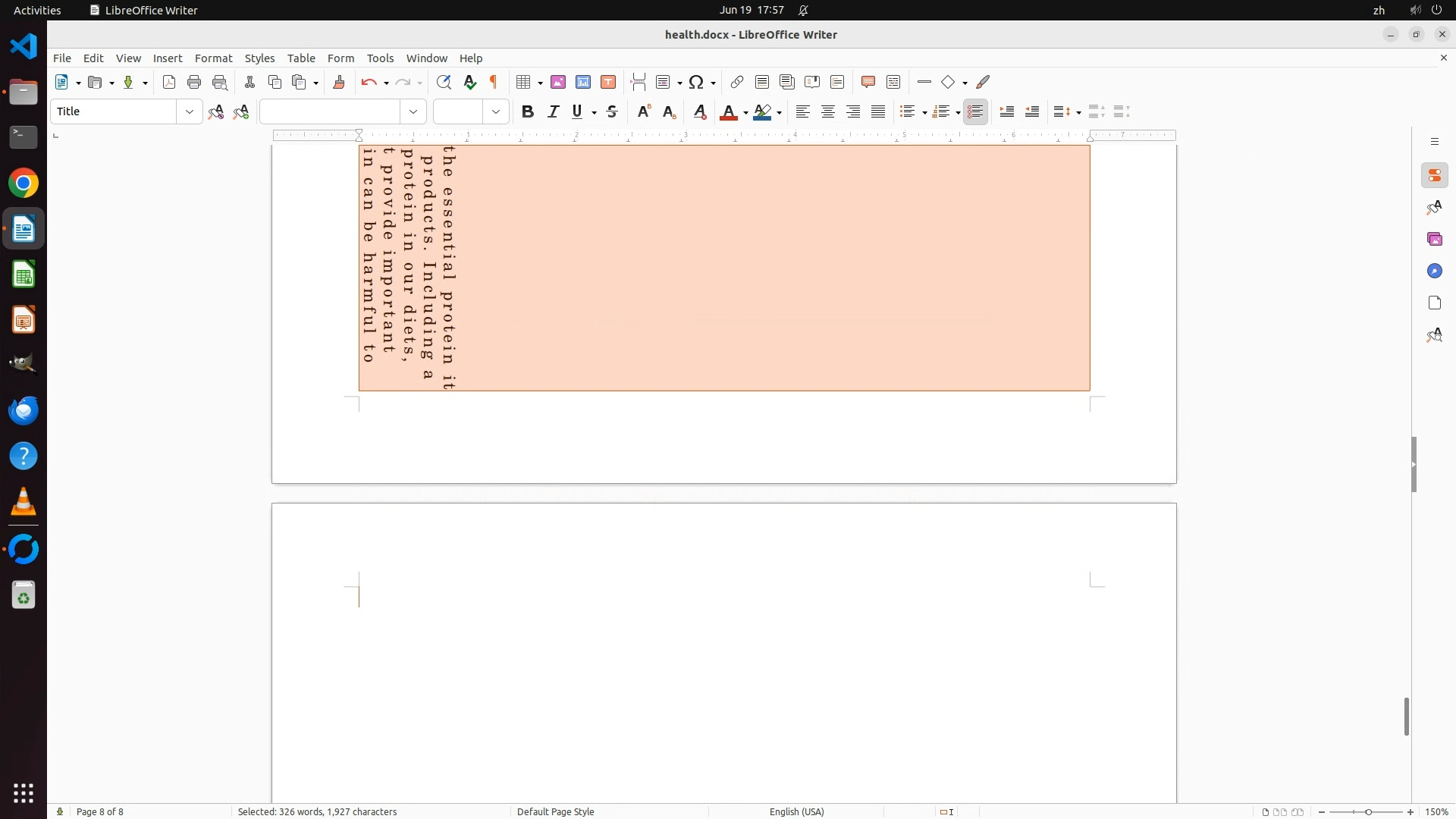Click Default Page Style in status bar
This screenshot has width=1456, height=819.
tap(555, 811)
